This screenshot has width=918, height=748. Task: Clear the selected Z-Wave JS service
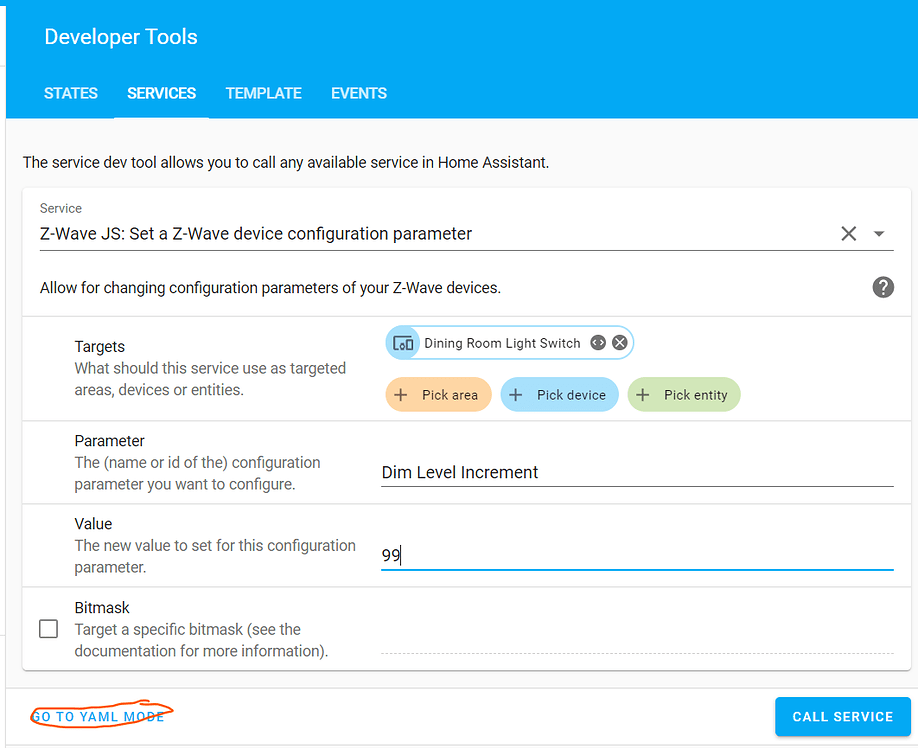pyautogui.click(x=848, y=234)
